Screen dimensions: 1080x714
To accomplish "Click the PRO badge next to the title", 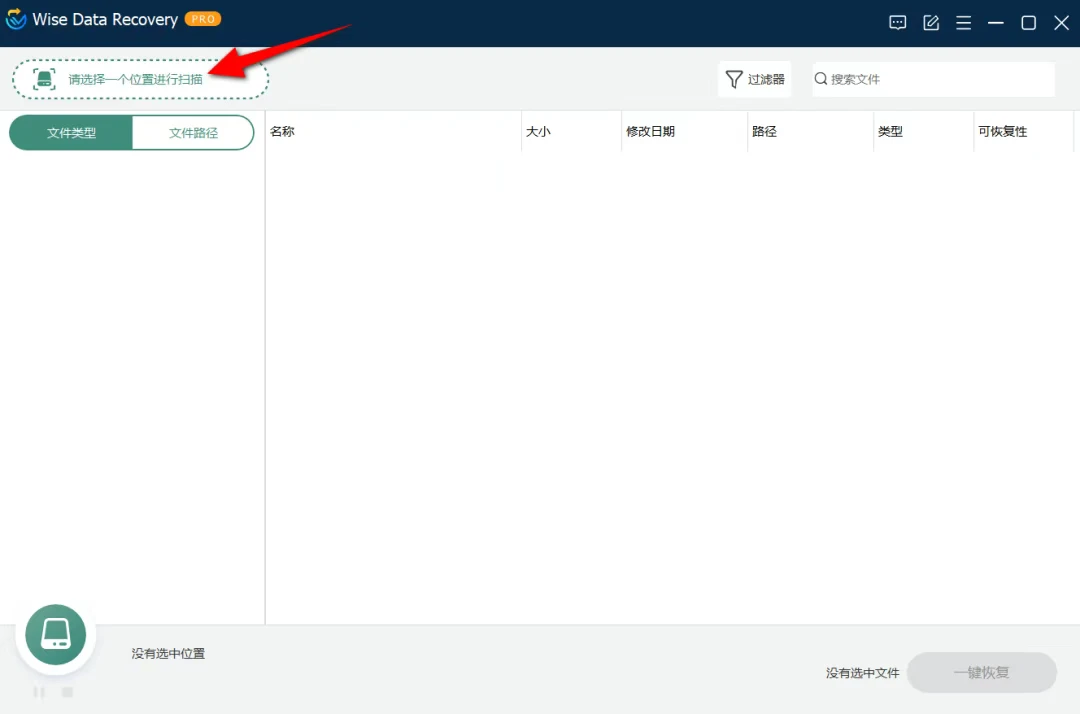I will click(202, 18).
